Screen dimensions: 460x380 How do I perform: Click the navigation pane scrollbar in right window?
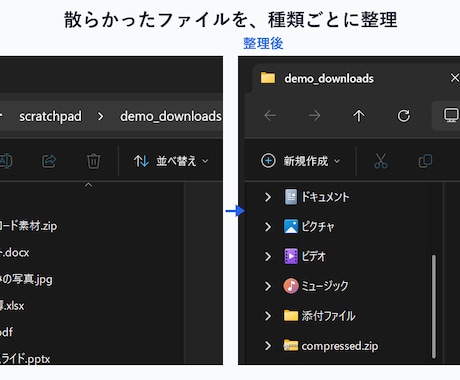click(434, 307)
